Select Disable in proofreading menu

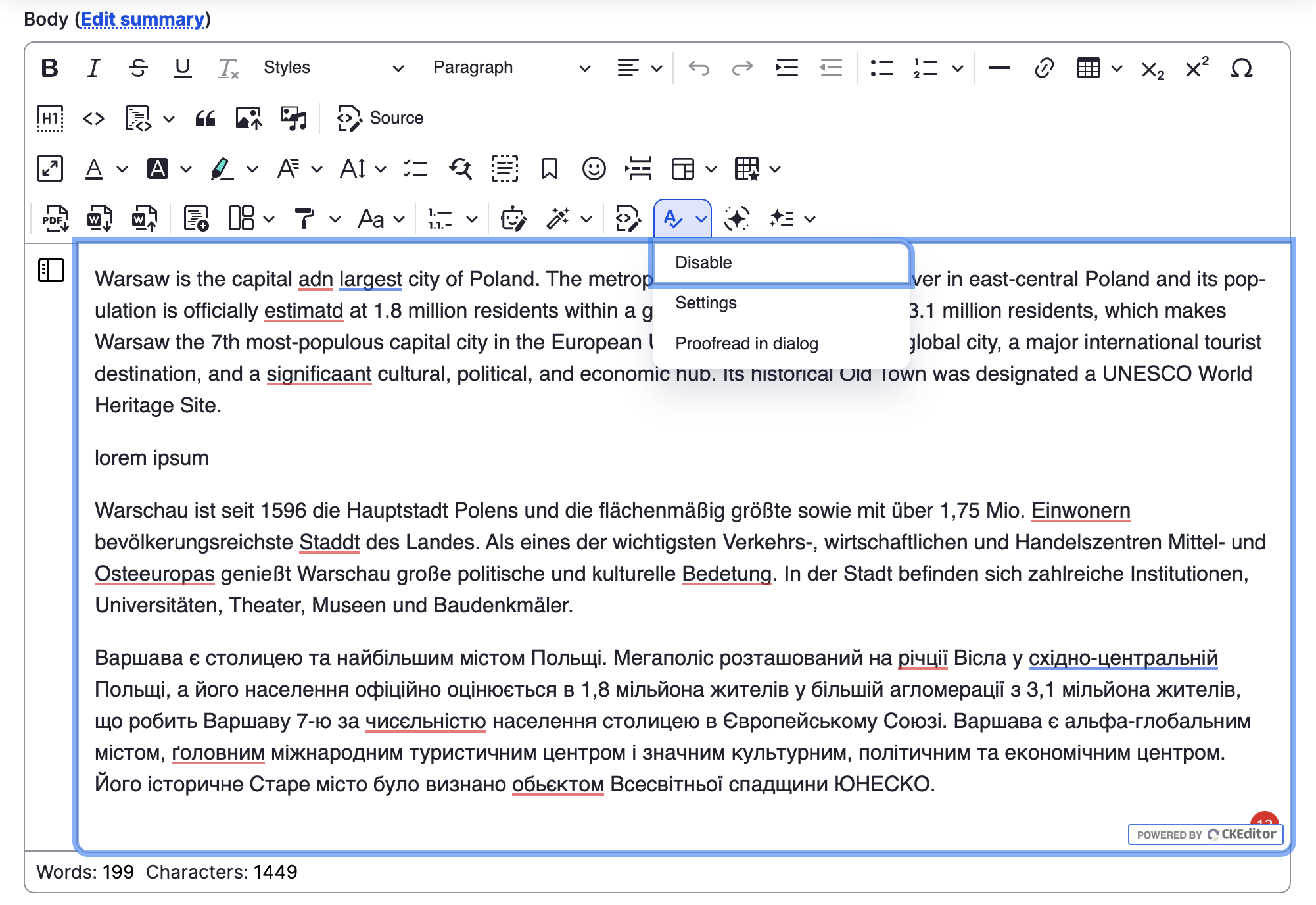click(x=703, y=262)
